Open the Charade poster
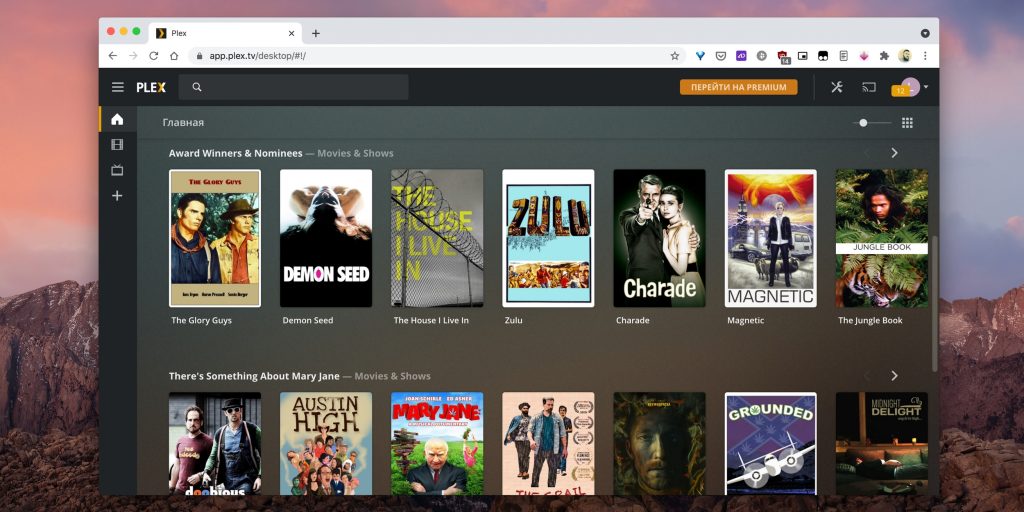The image size is (1024, 512). [x=659, y=238]
